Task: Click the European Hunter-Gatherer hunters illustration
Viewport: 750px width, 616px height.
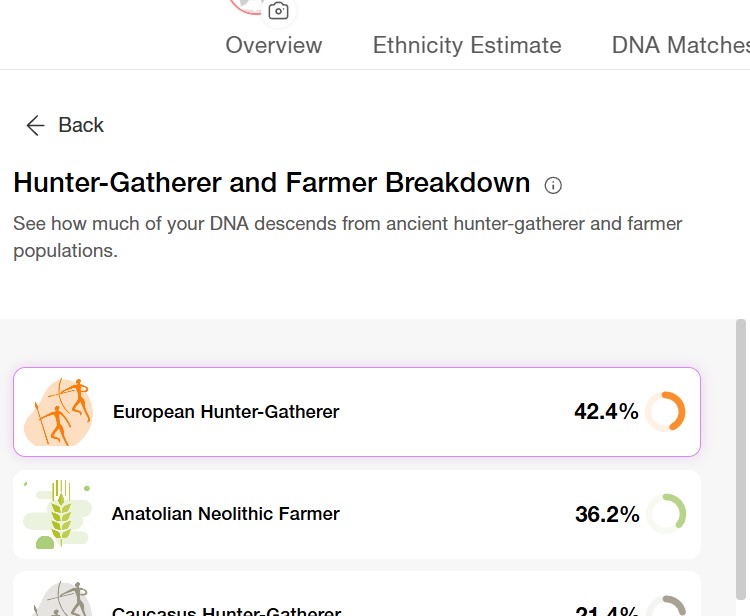Action: (x=59, y=411)
